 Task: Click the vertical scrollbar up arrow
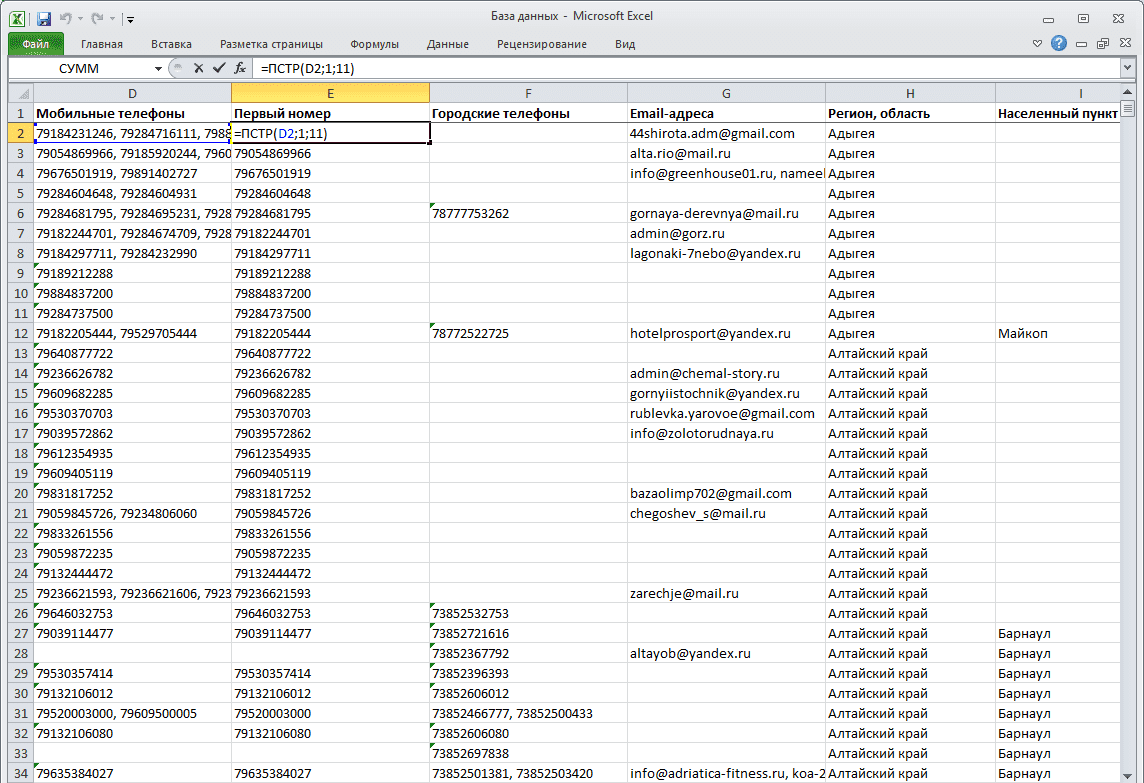[x=1127, y=93]
